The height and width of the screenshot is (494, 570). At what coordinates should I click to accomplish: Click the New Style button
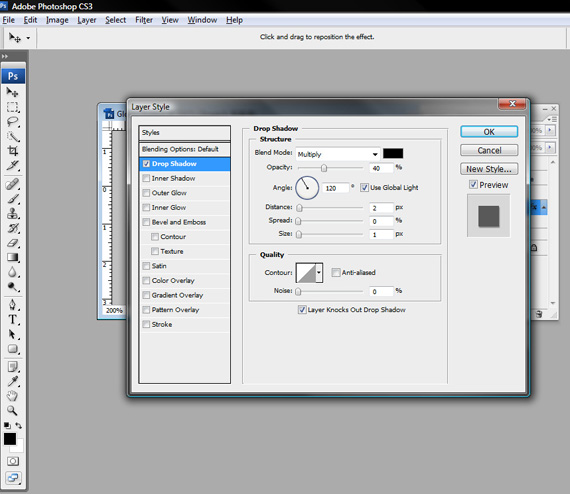[489, 169]
